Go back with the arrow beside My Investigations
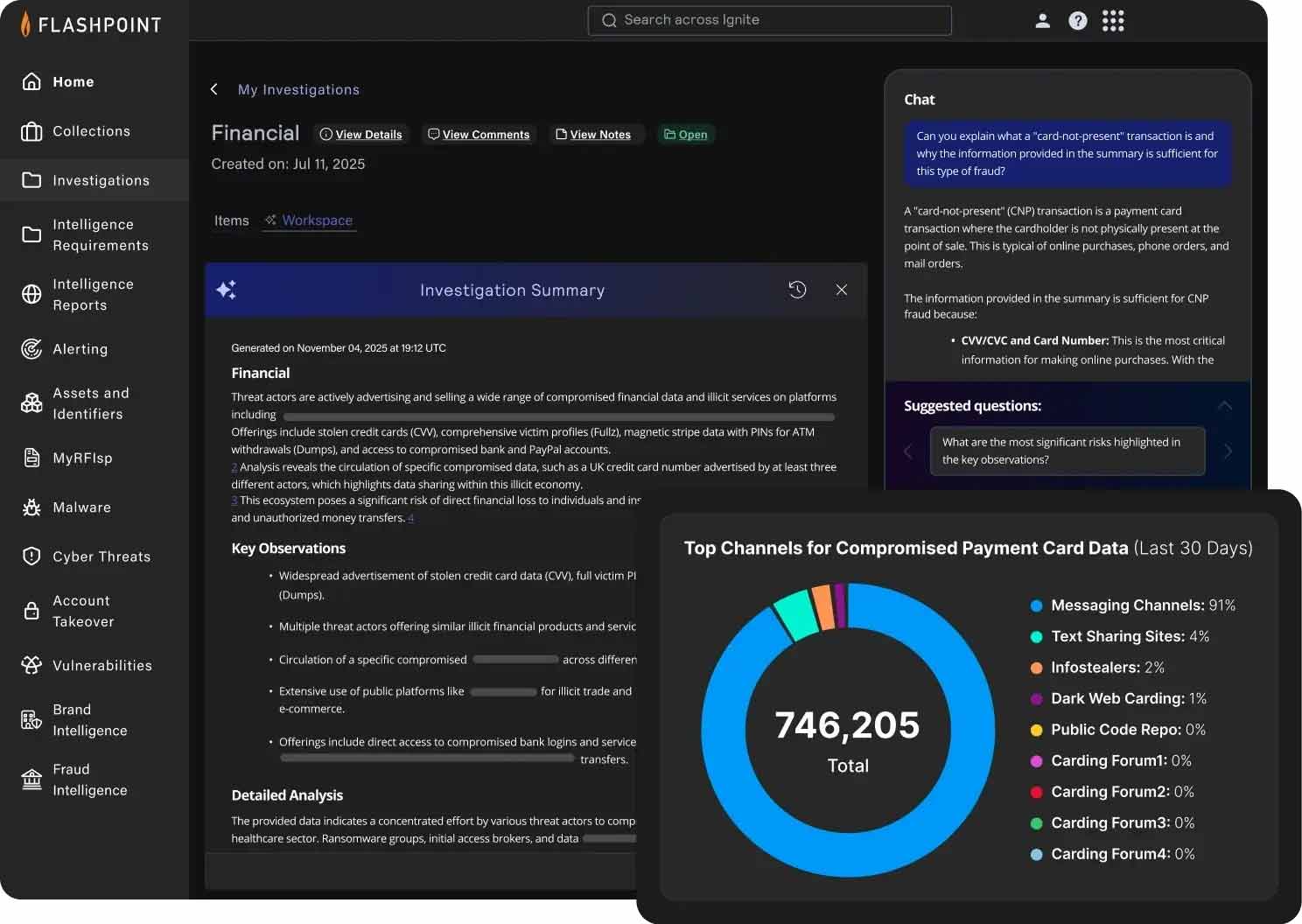 214,89
